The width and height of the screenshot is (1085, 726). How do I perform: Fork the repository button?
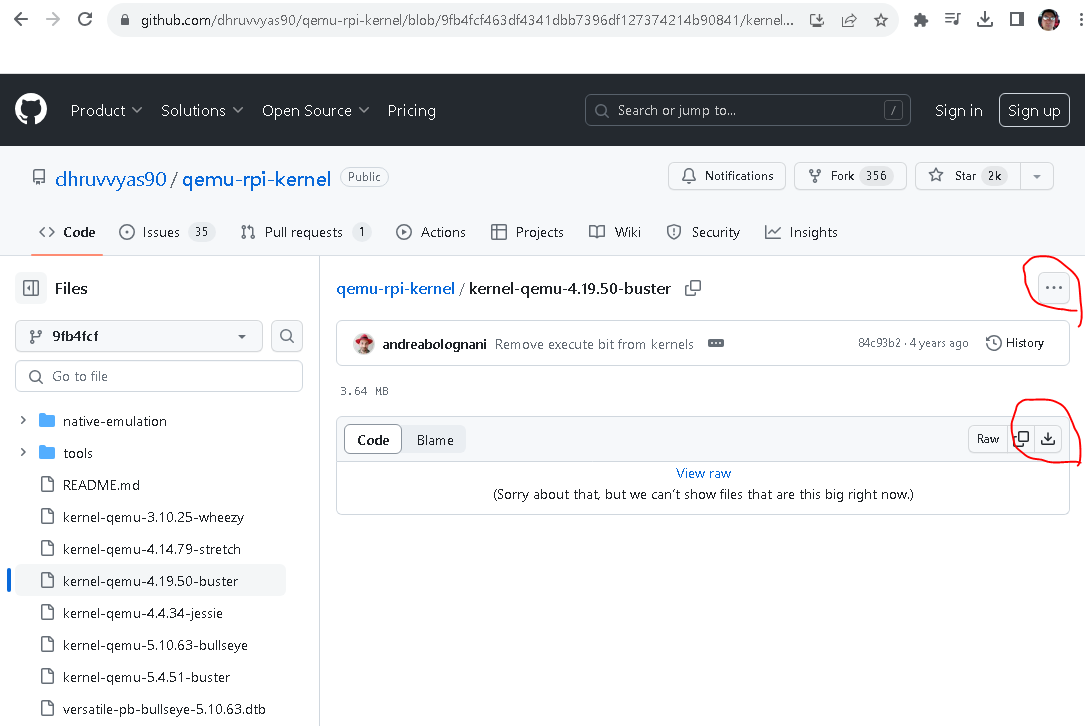click(850, 176)
